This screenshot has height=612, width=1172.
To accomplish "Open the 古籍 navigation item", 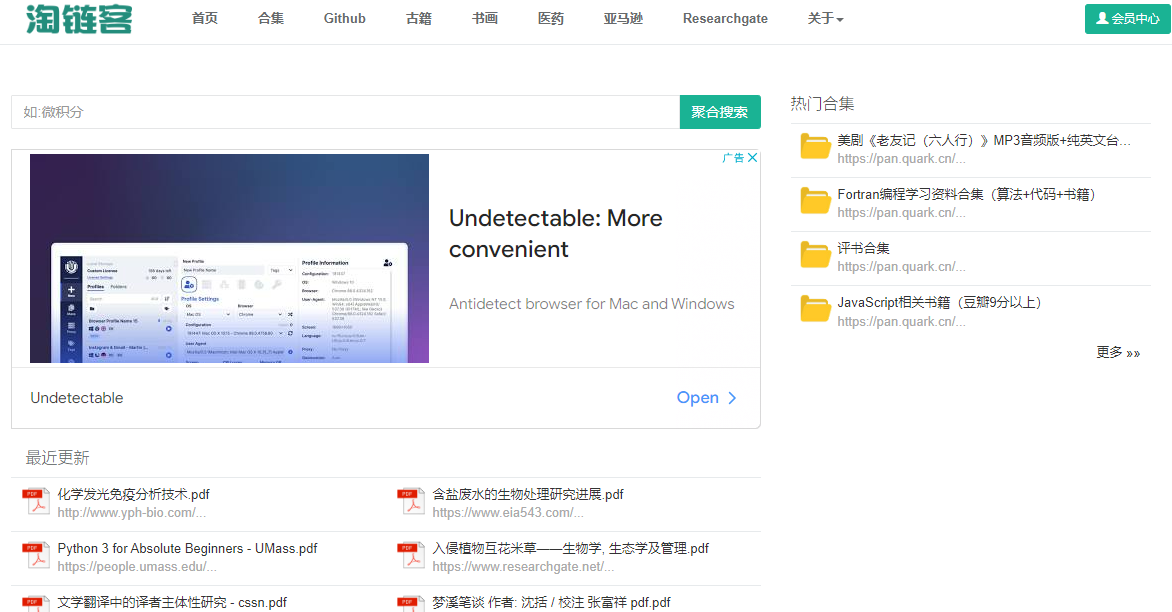I will pyautogui.click(x=419, y=19).
